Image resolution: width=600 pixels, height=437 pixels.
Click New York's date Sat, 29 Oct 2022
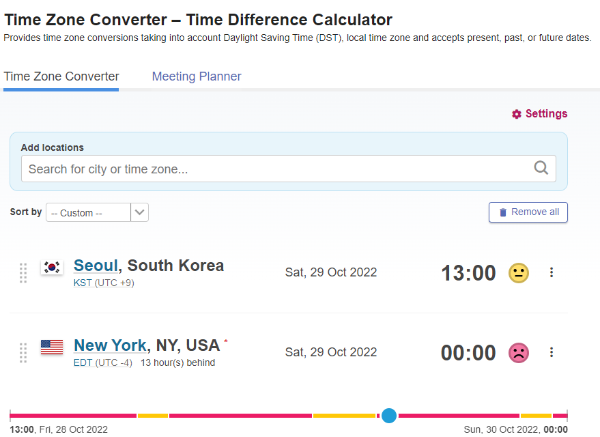(331, 352)
